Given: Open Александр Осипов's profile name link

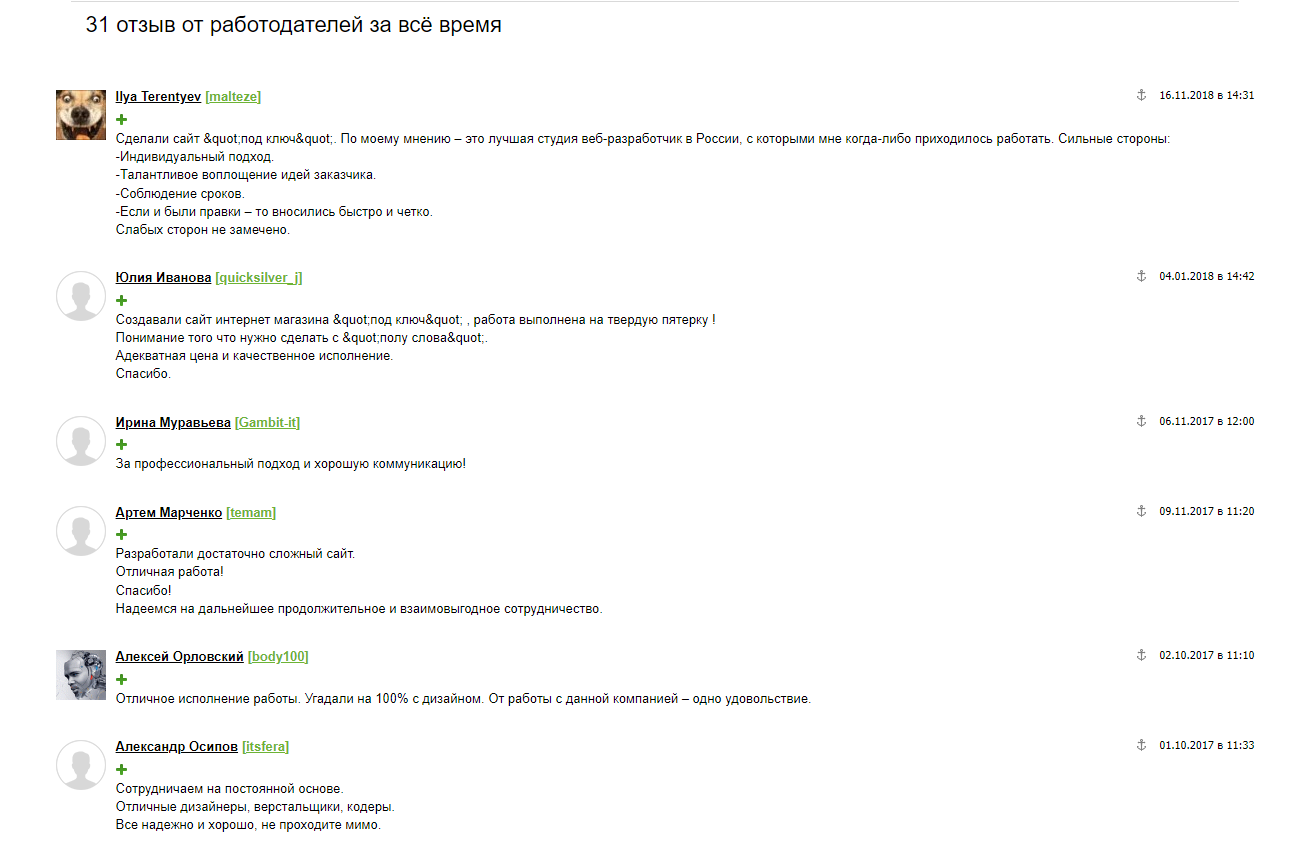Looking at the screenshot, I should point(177,747).
